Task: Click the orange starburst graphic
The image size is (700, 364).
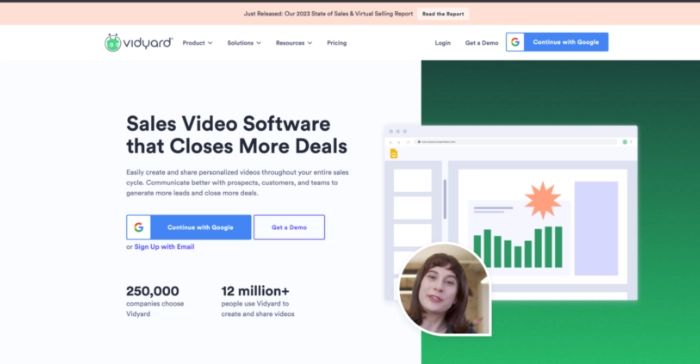Action: (542, 200)
